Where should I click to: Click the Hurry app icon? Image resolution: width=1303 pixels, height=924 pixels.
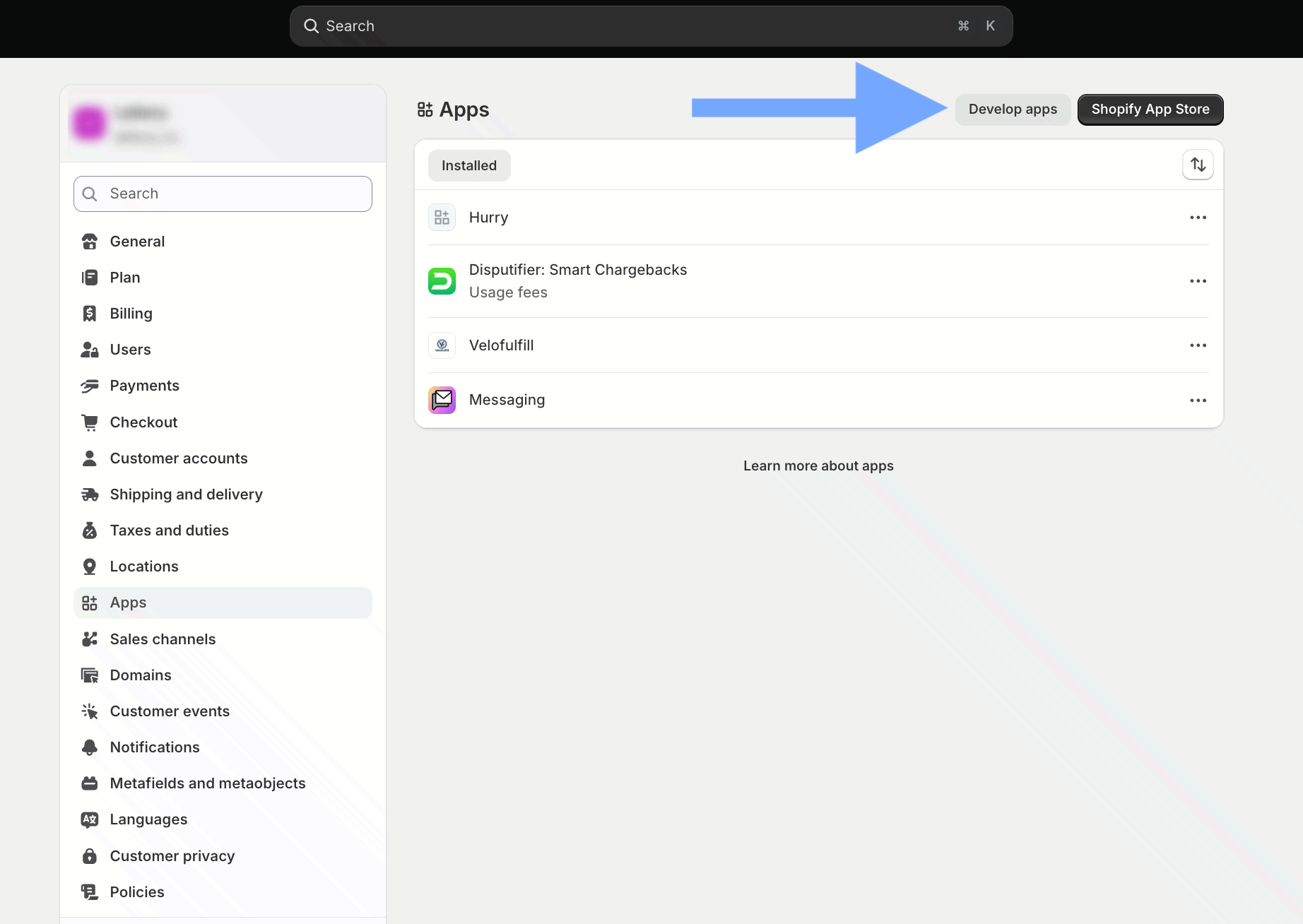(x=442, y=218)
